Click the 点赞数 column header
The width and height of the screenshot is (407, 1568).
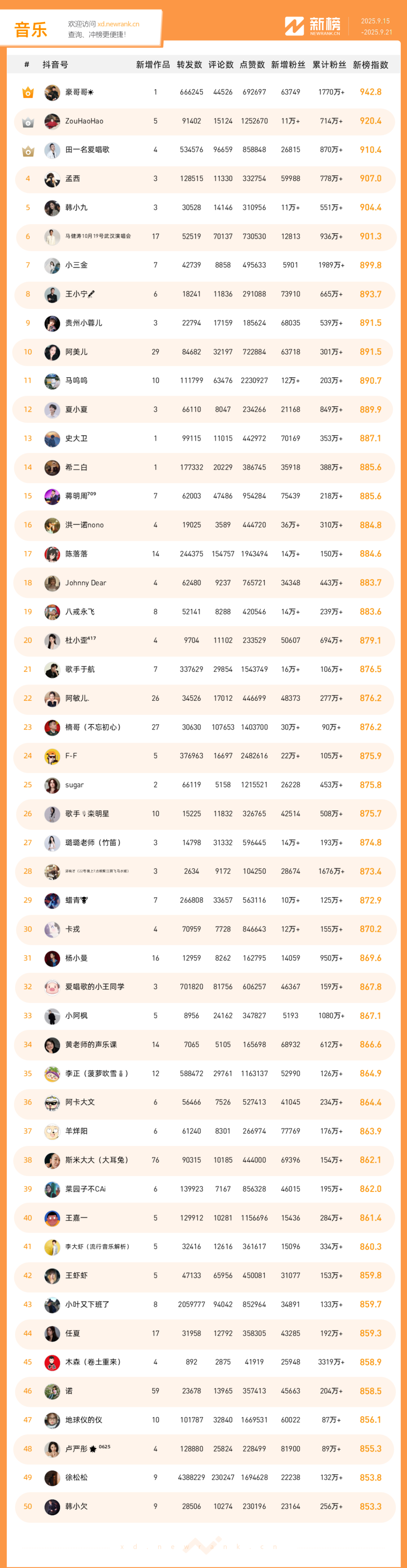pos(252,65)
